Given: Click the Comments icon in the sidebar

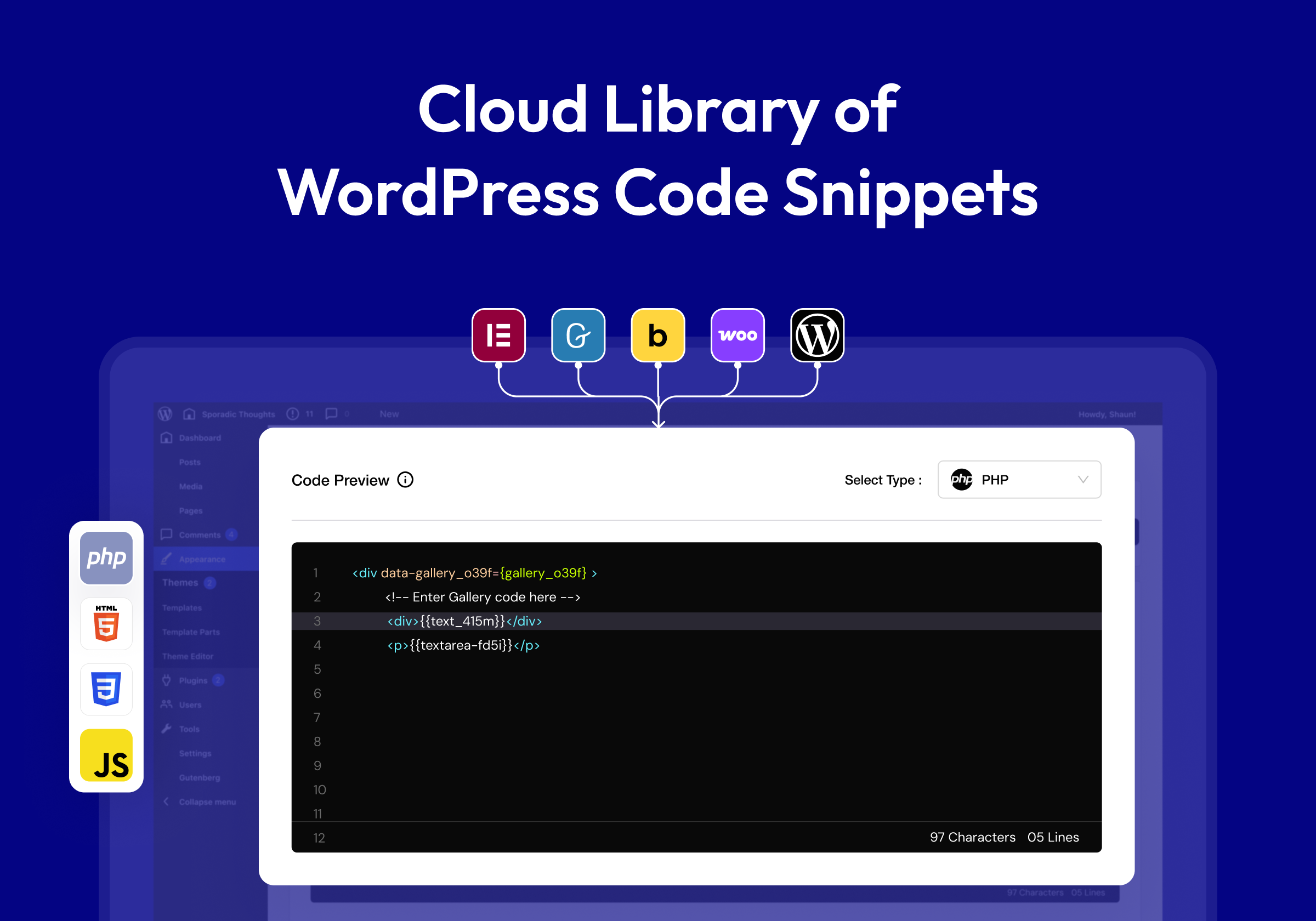Looking at the screenshot, I should (166, 534).
